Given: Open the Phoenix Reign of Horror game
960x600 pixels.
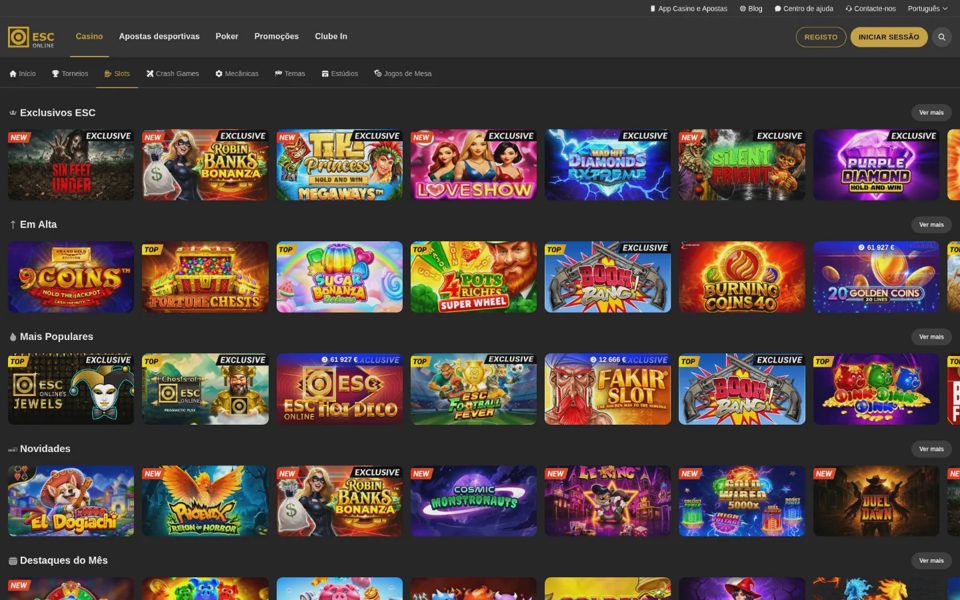Looking at the screenshot, I should coord(205,501).
